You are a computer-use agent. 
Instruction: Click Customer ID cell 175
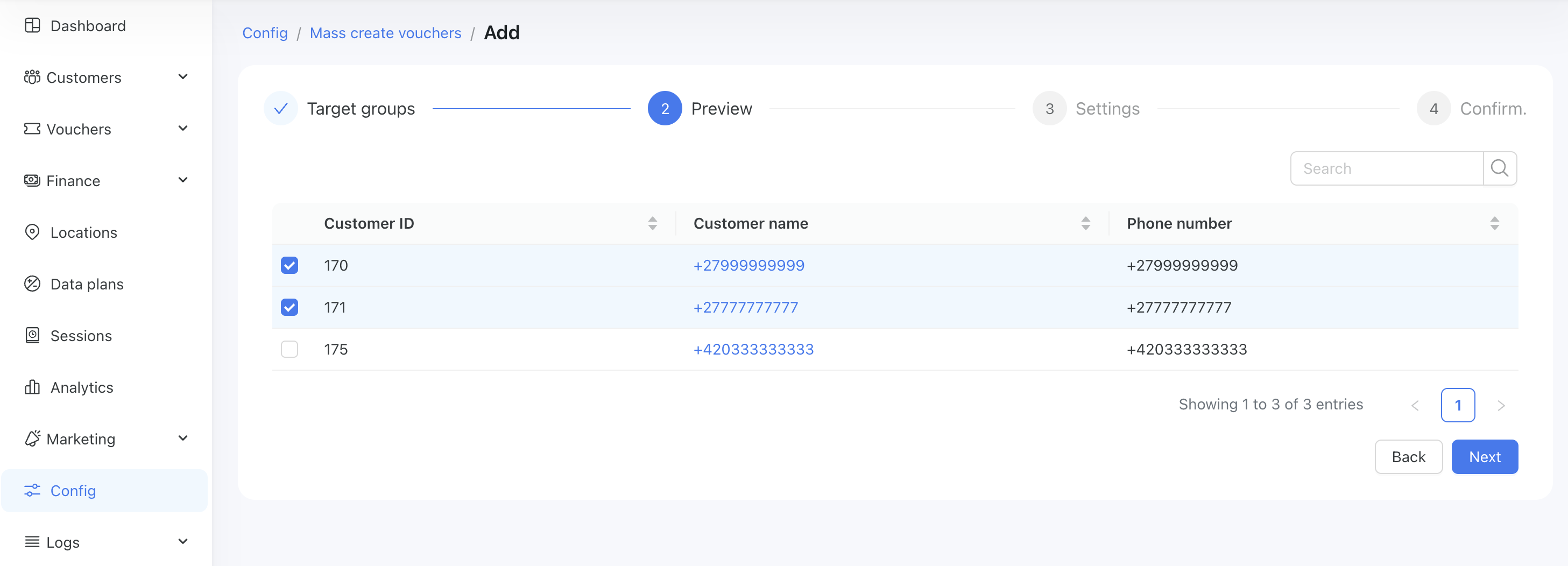(x=335, y=349)
